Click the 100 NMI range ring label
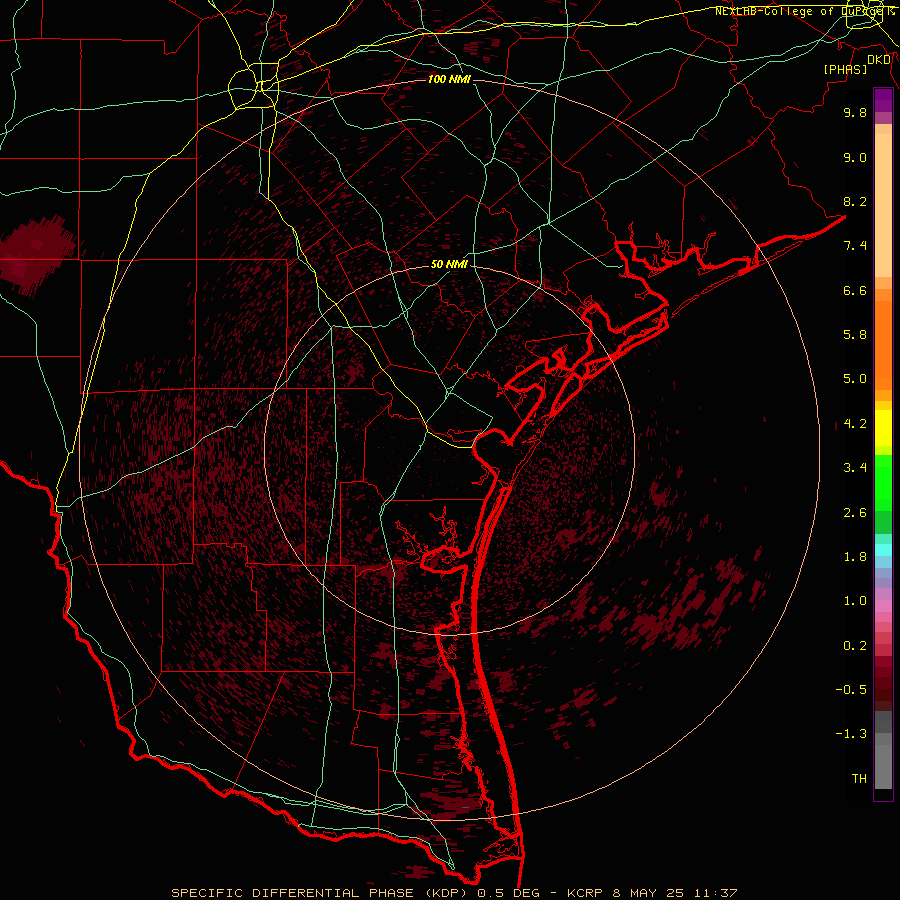This screenshot has width=900, height=900. point(449,79)
